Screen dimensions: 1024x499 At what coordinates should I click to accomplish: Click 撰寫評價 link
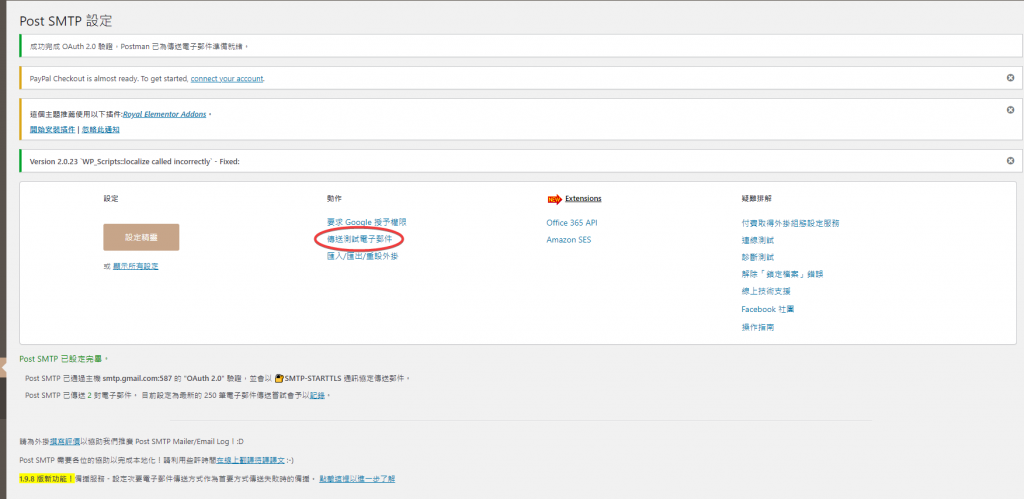tap(65, 442)
